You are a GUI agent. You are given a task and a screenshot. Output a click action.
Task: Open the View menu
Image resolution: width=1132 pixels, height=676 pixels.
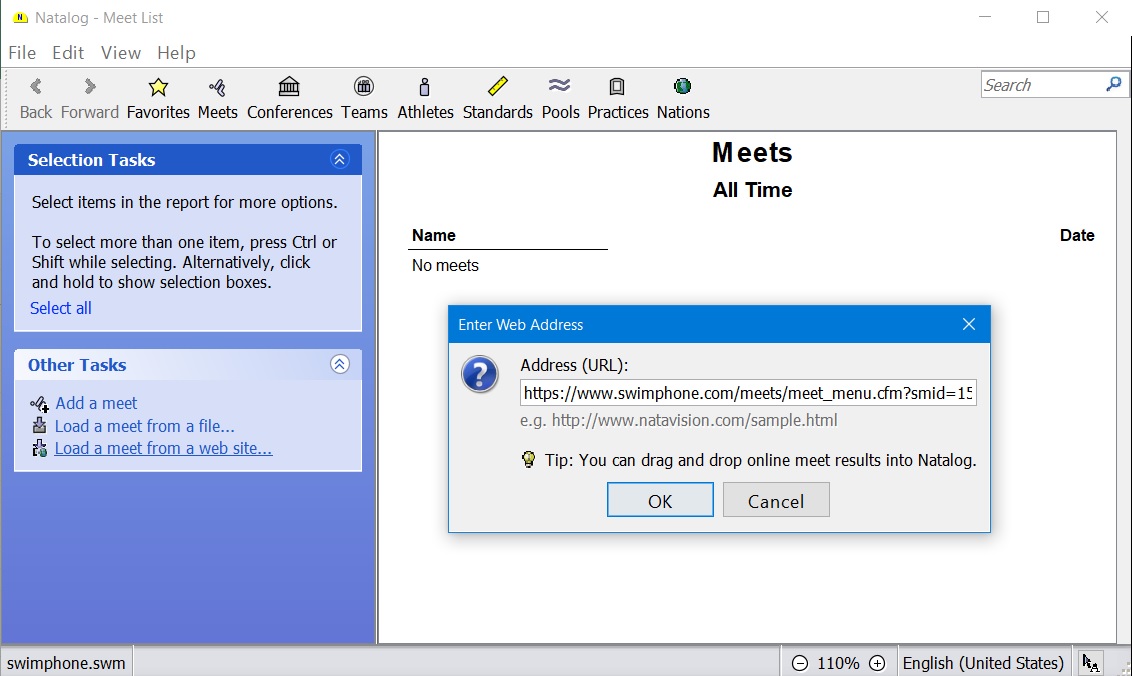pyautogui.click(x=120, y=53)
